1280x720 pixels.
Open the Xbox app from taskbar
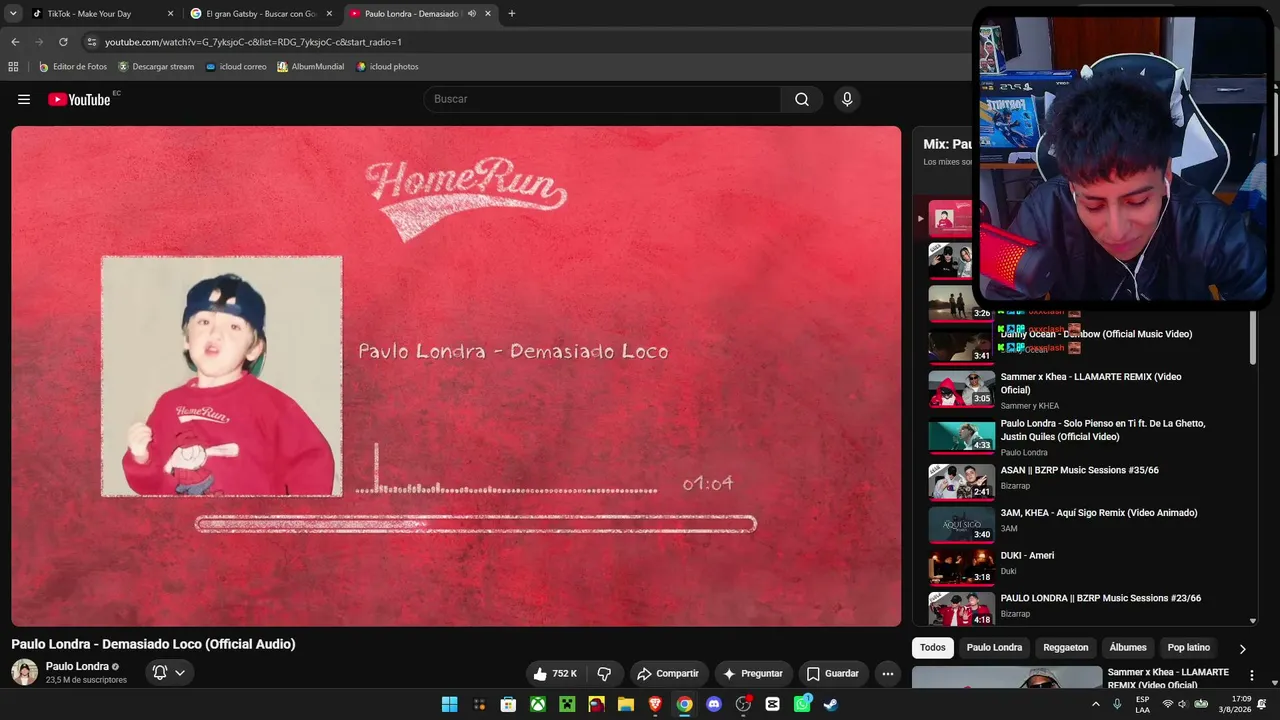(x=538, y=704)
